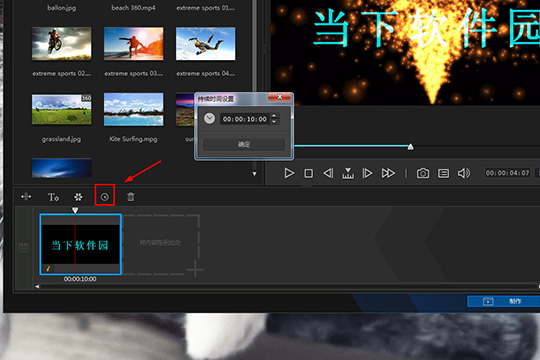Select the grassland.jpg thumbnail
Viewport: 540px width, 360px height.
[62, 109]
